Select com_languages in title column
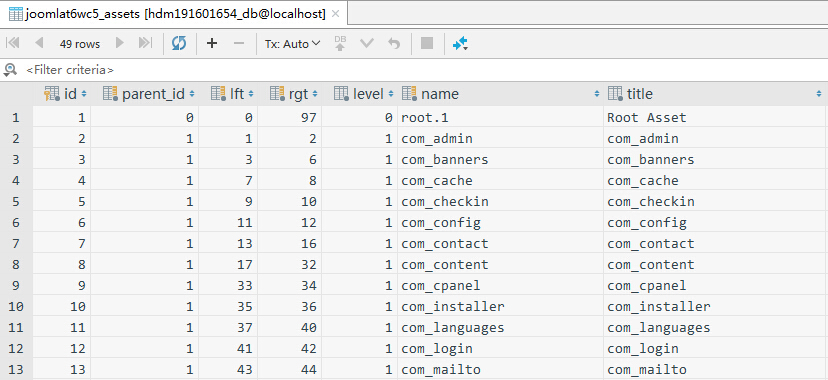This screenshot has height=380, width=828. 715,327
